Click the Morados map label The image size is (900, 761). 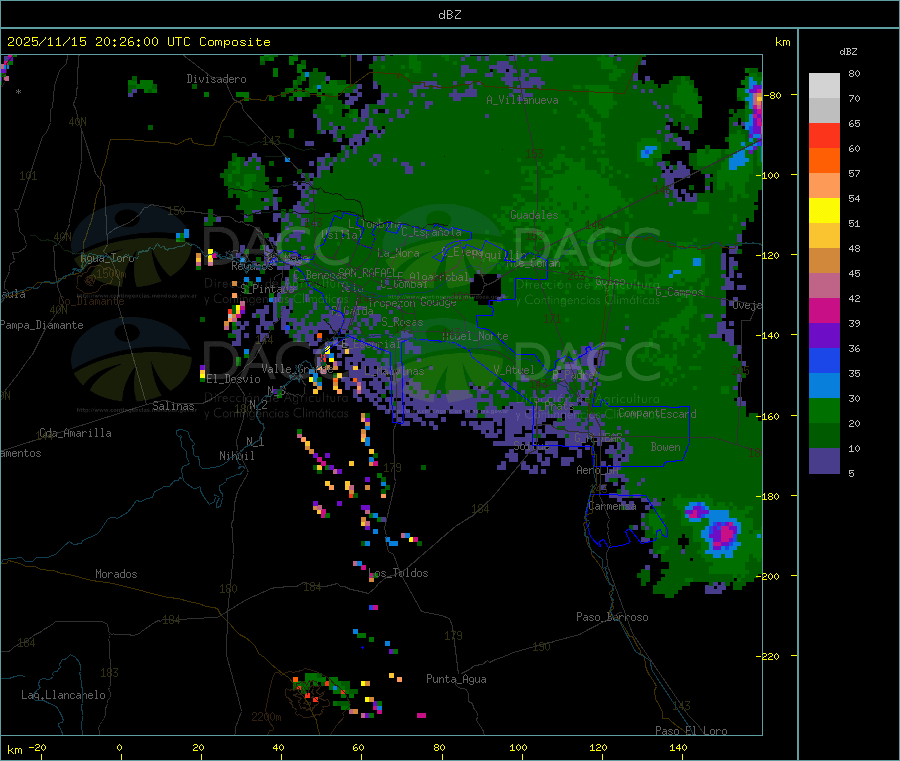tap(116, 574)
